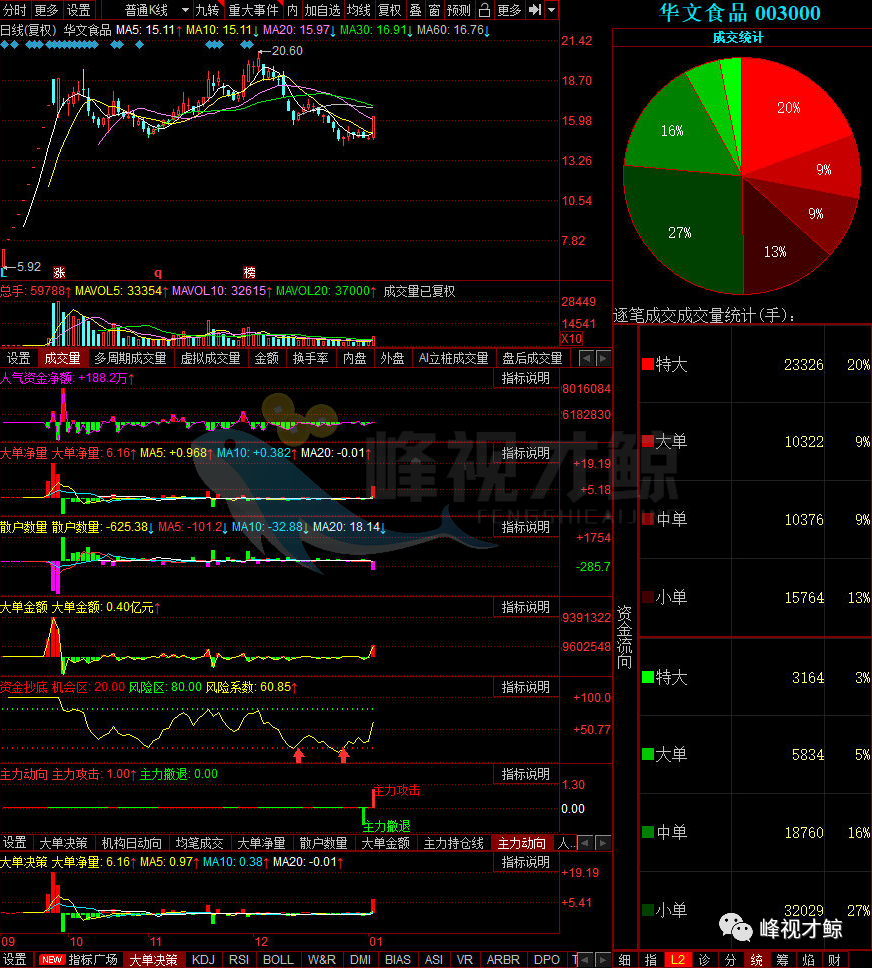The height and width of the screenshot is (968, 872).
Task: Select the KDJ indicator tab
Action: (203, 960)
